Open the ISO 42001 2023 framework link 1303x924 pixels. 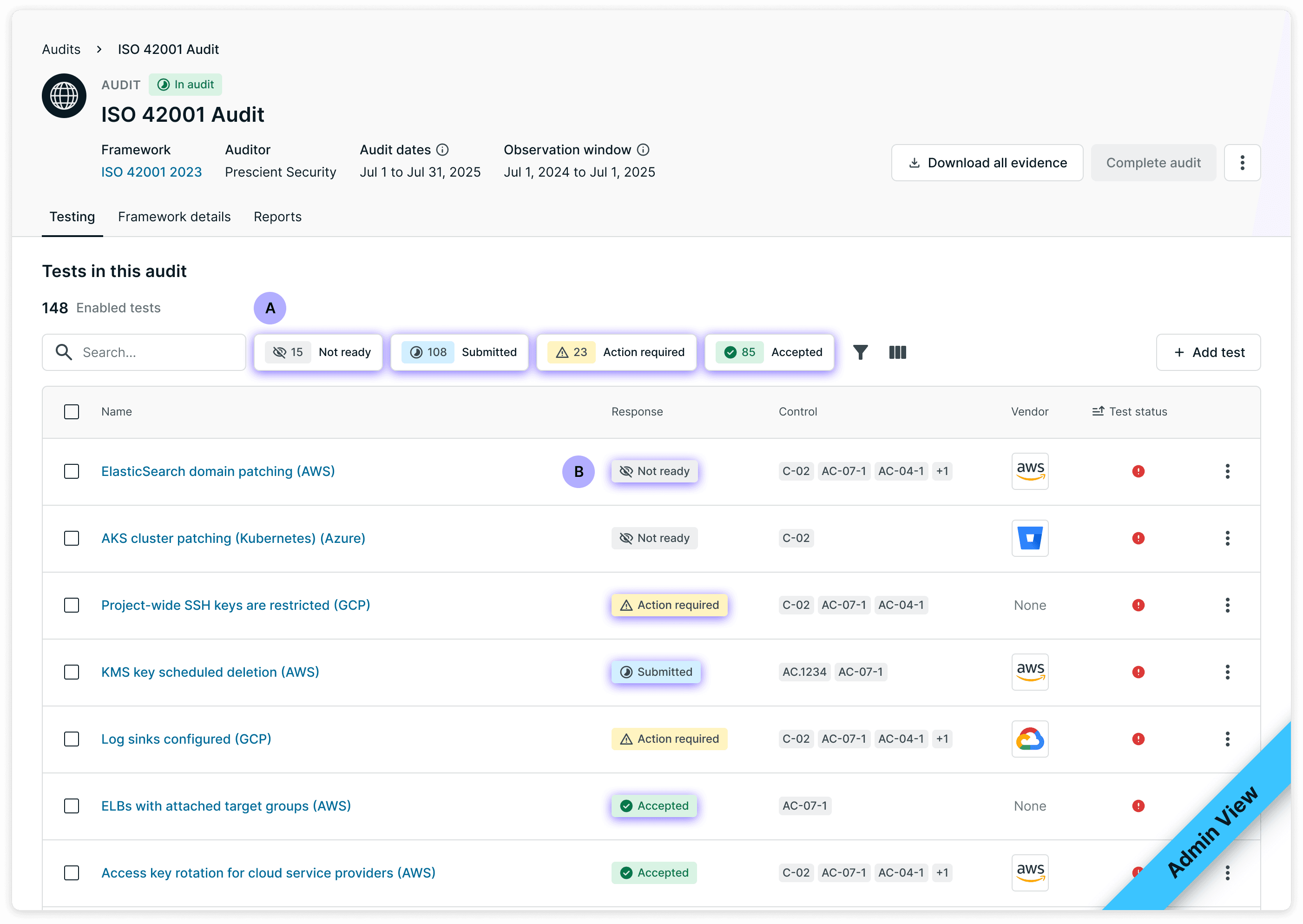coord(151,172)
